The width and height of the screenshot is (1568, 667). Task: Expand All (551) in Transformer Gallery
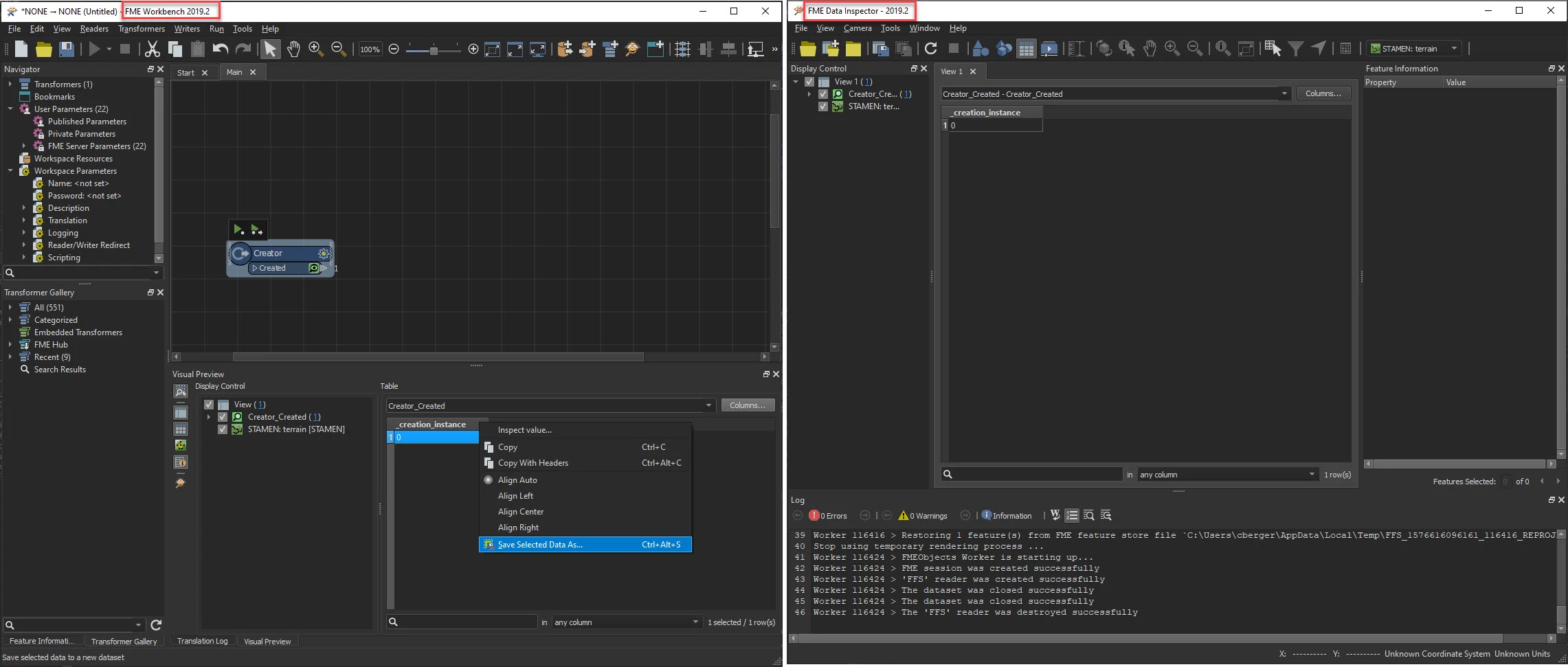pyautogui.click(x=10, y=308)
